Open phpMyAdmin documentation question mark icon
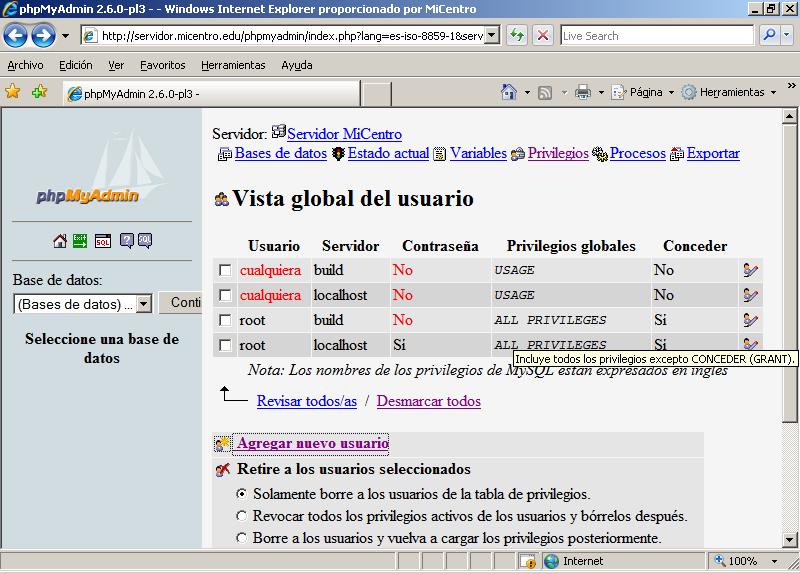This screenshot has width=800, height=574. (x=127, y=240)
